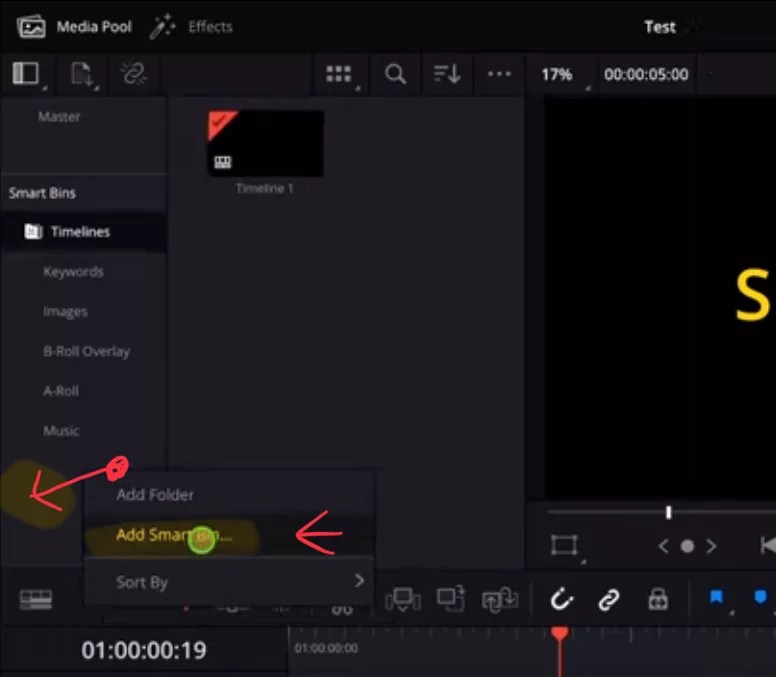Image resolution: width=776 pixels, height=677 pixels.
Task: Open the three-dots options menu
Action: coord(499,74)
